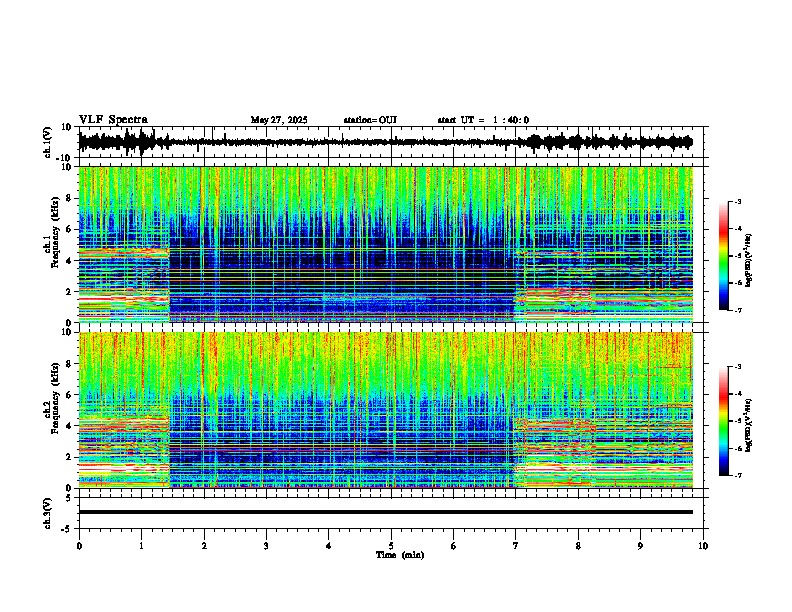Click the 'VLF Spectra' plot title
792x612 pixels.
coord(113,120)
